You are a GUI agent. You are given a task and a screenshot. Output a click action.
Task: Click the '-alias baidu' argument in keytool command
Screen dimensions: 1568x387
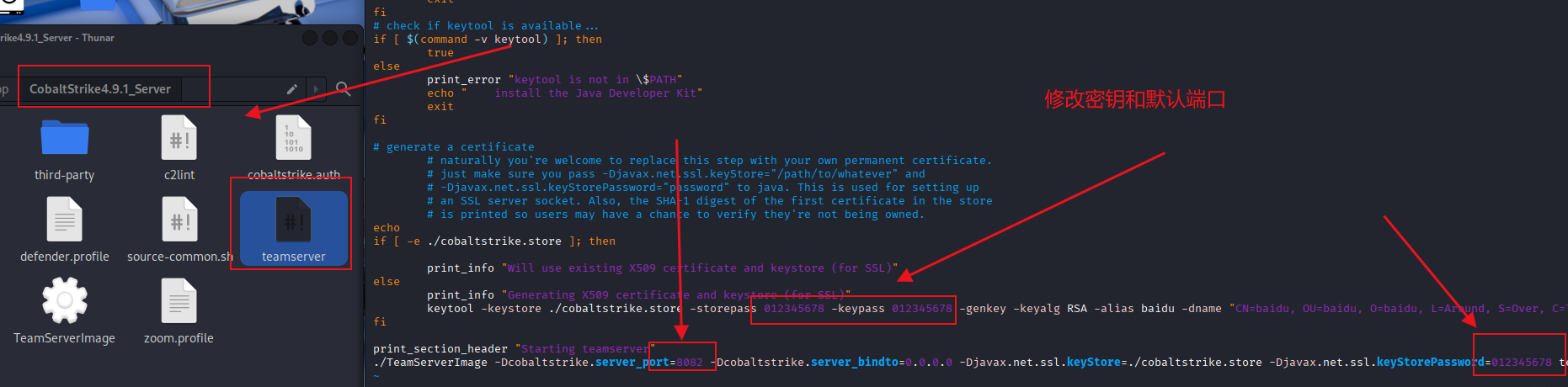pyautogui.click(x=1134, y=309)
